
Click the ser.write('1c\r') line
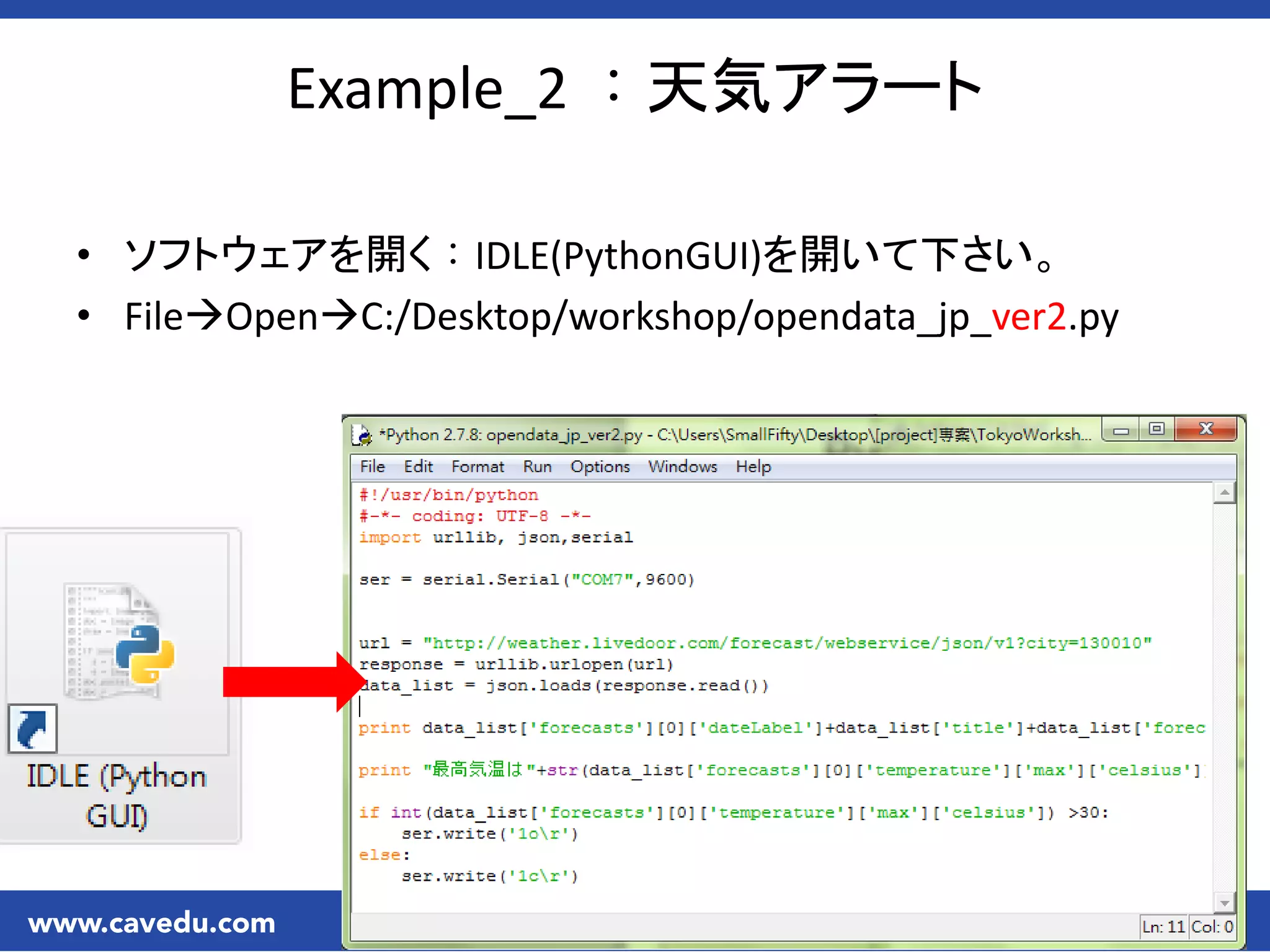[x=490, y=876]
